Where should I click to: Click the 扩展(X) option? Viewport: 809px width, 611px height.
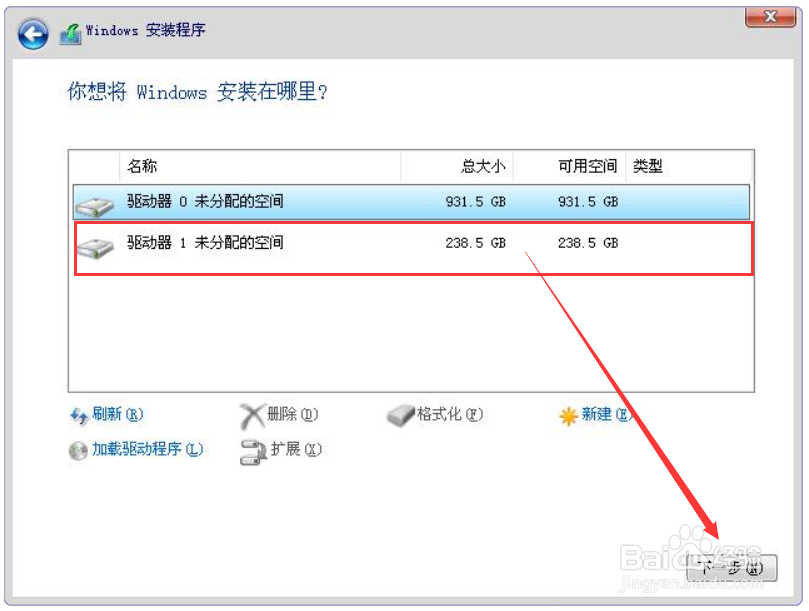tap(296, 449)
